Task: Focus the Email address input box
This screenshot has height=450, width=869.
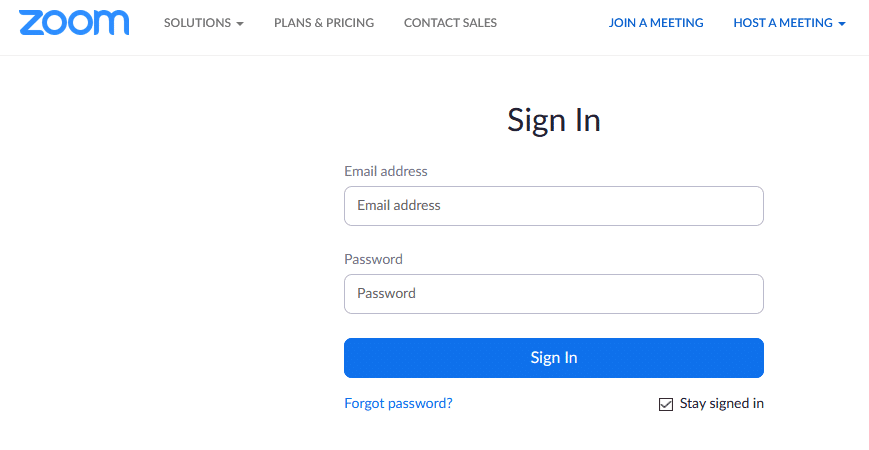Action: (x=554, y=206)
